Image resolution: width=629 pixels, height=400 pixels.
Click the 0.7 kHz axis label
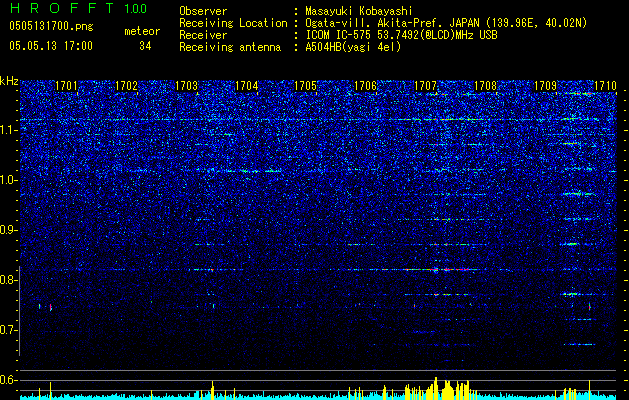[x=8, y=330]
